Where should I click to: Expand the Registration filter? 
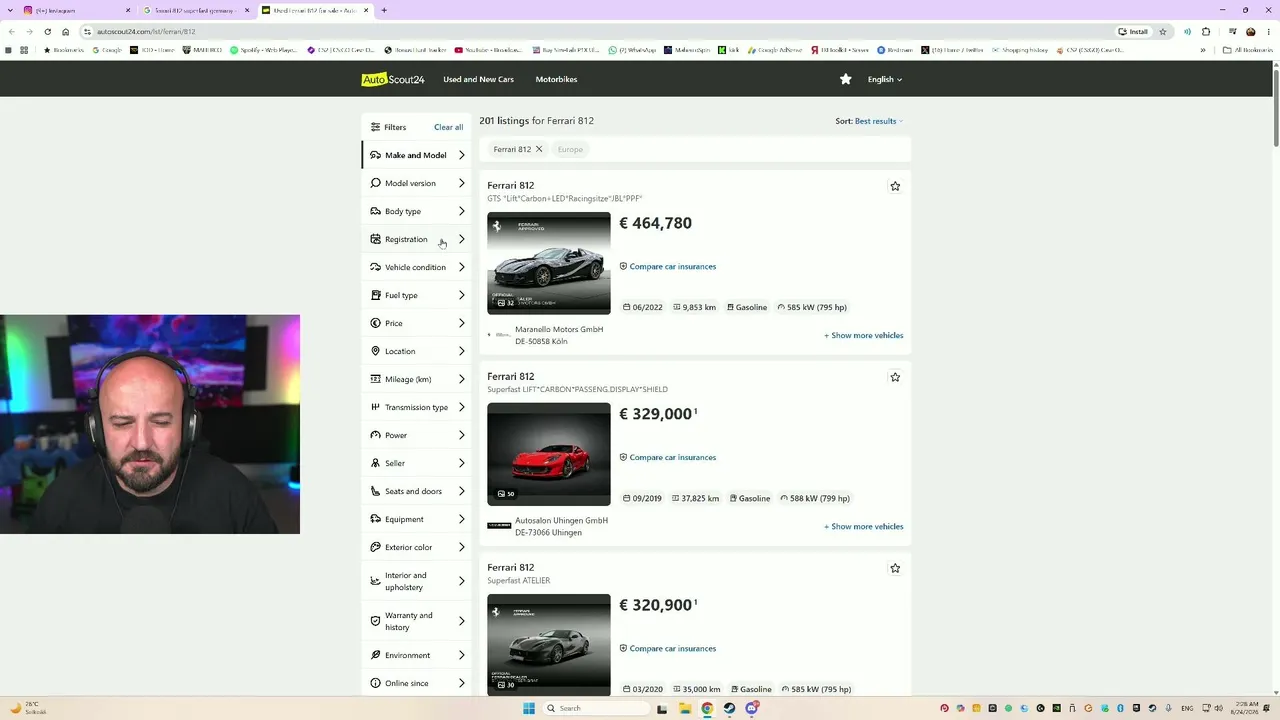pyautogui.click(x=417, y=239)
